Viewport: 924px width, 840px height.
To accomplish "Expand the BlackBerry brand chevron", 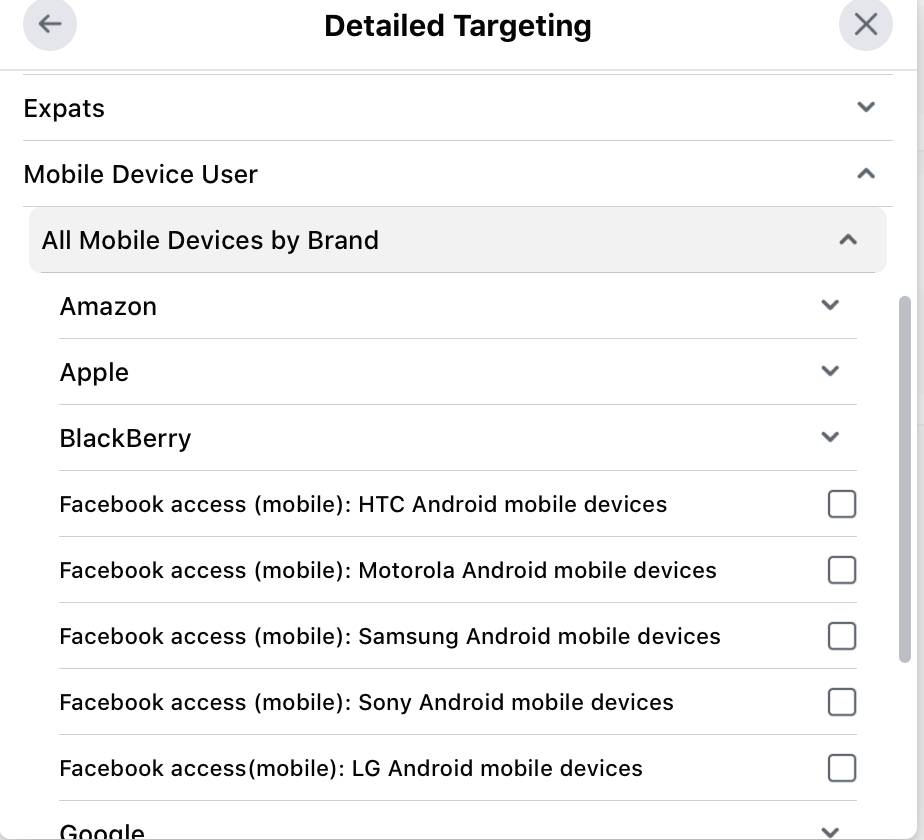I will tap(829, 437).
